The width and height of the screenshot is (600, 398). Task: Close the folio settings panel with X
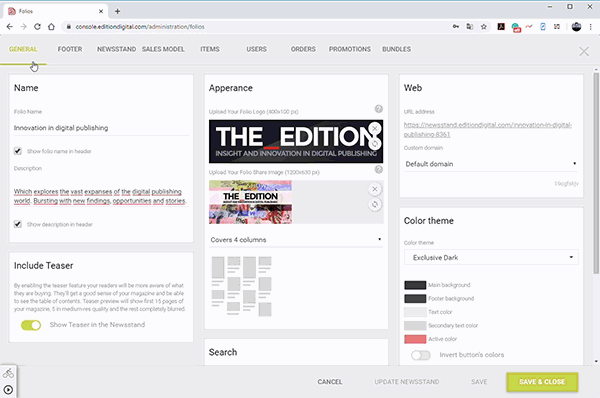tap(584, 51)
